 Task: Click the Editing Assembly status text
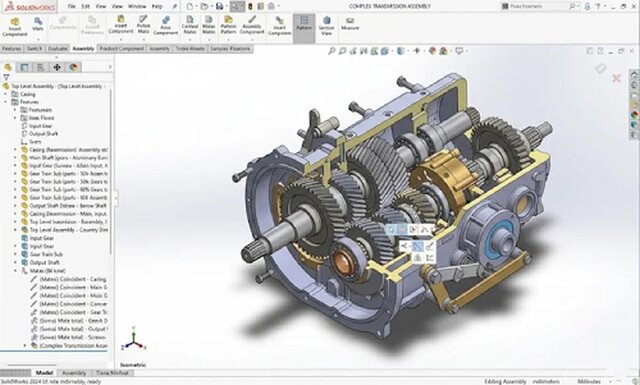click(x=505, y=381)
